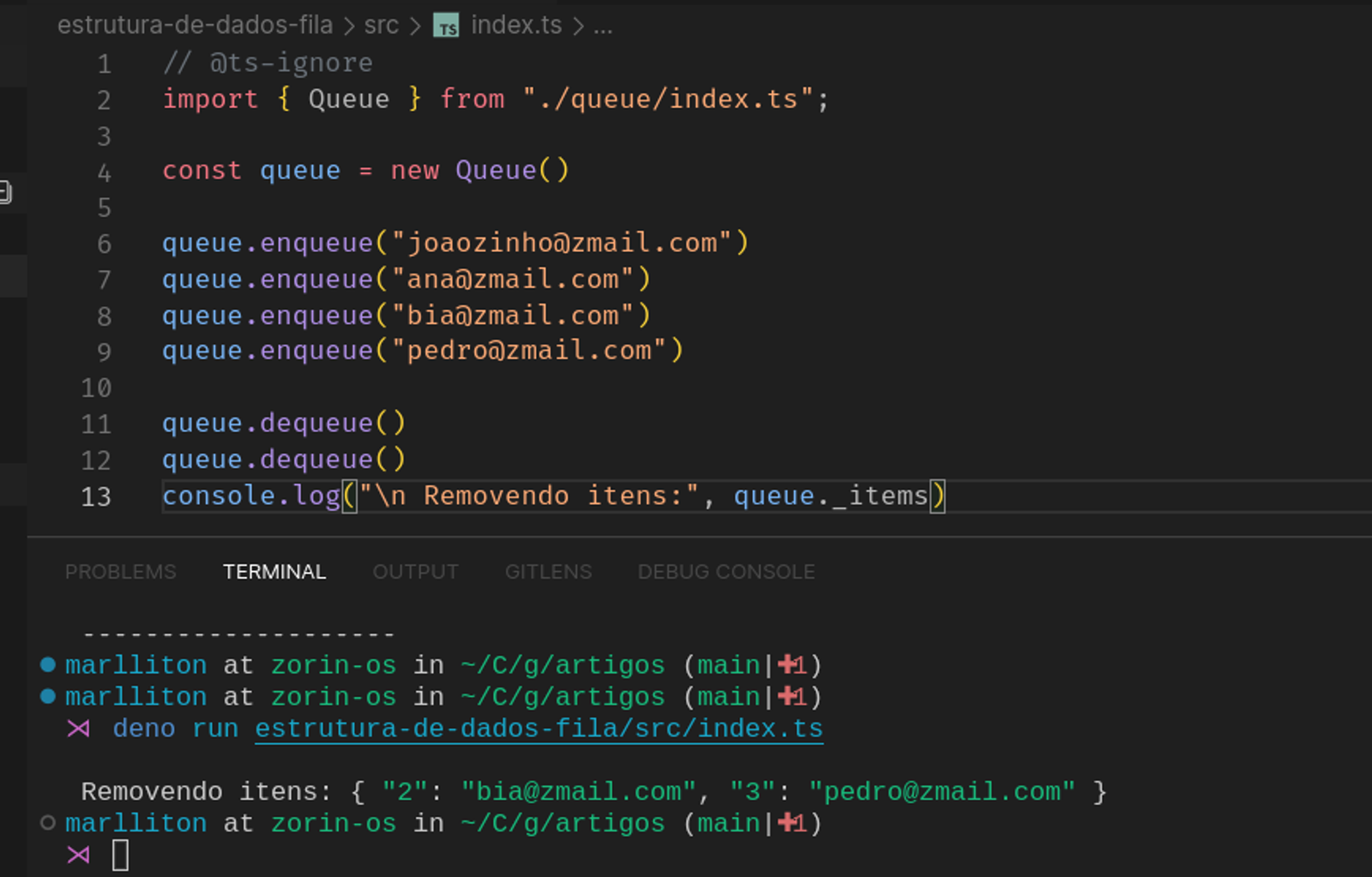
Task: Follow the estrutura-de-dados-fila/src/index.ts link in the terminal
Action: 539,729
